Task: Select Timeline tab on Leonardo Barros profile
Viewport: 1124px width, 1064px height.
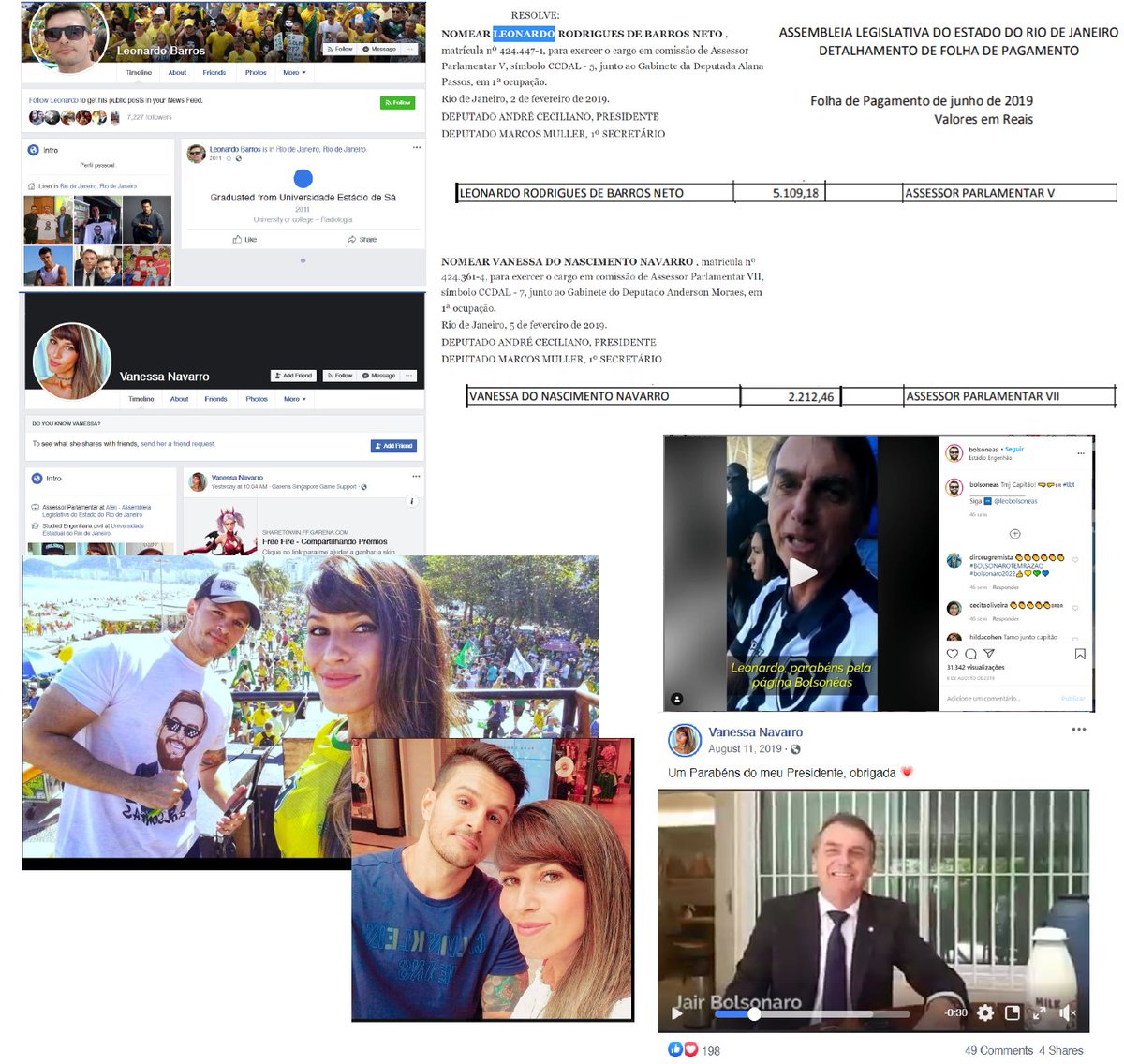Action: point(139,72)
